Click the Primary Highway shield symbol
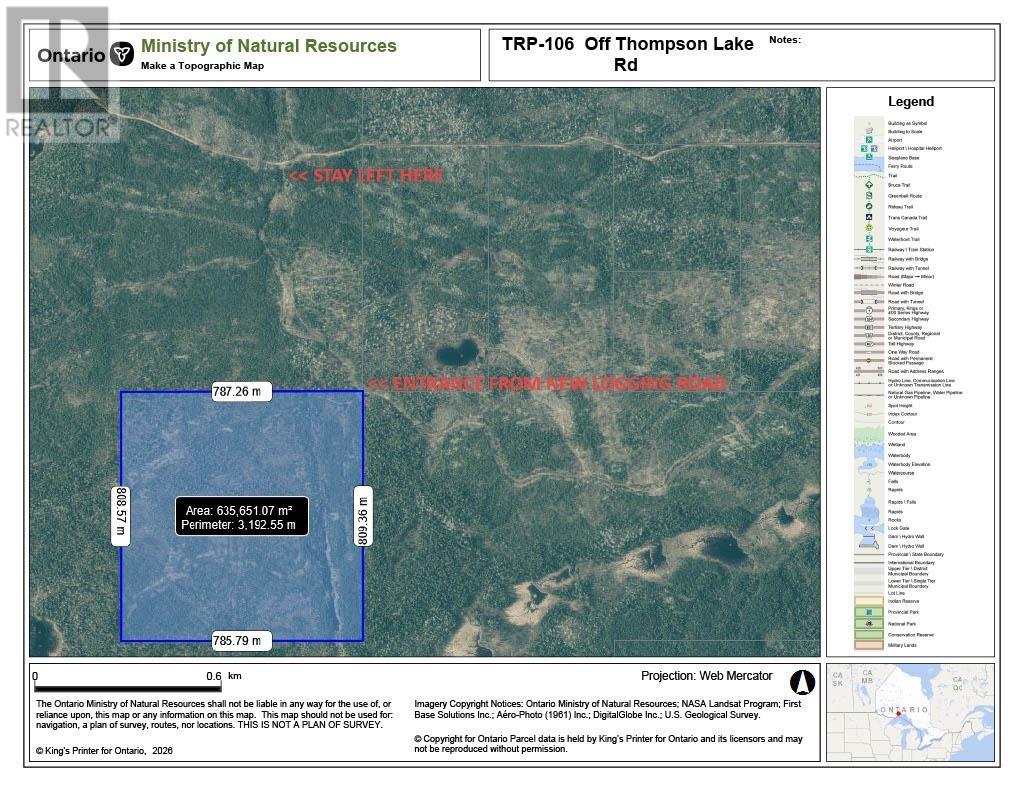Viewport: 1024px width, 791px height. pyautogui.click(x=869, y=311)
